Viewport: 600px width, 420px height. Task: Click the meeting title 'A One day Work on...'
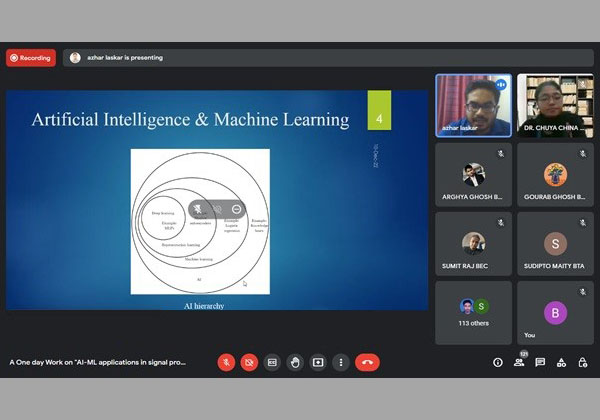tap(98, 362)
